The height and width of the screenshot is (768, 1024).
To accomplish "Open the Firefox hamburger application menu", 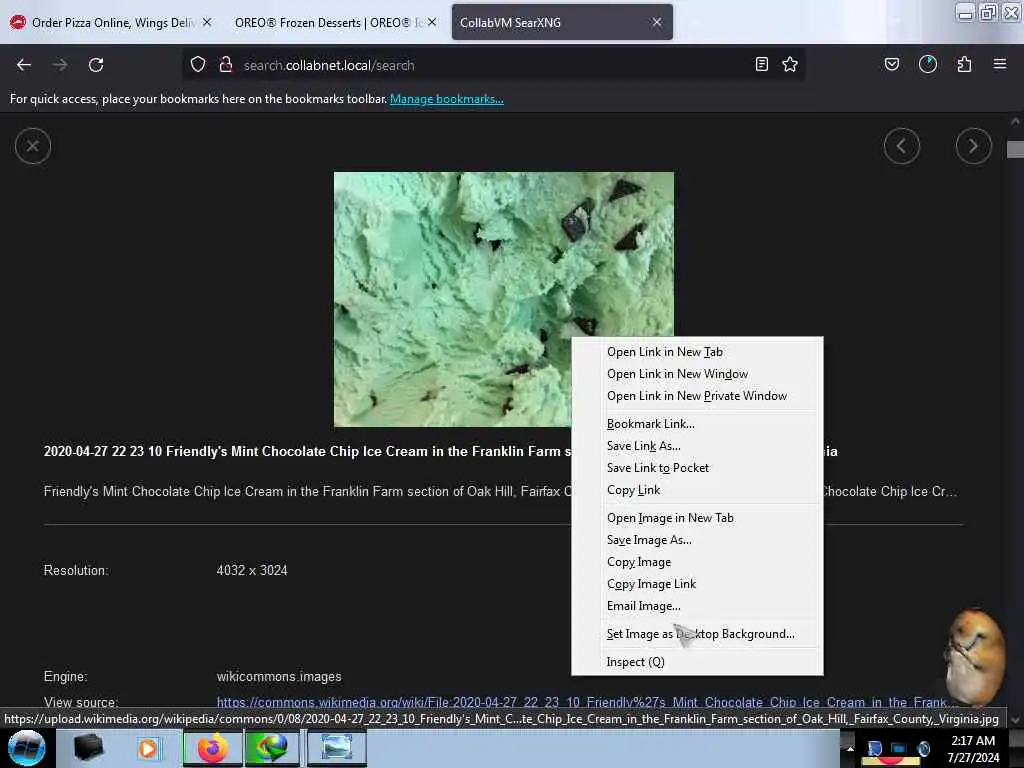I will 999,64.
